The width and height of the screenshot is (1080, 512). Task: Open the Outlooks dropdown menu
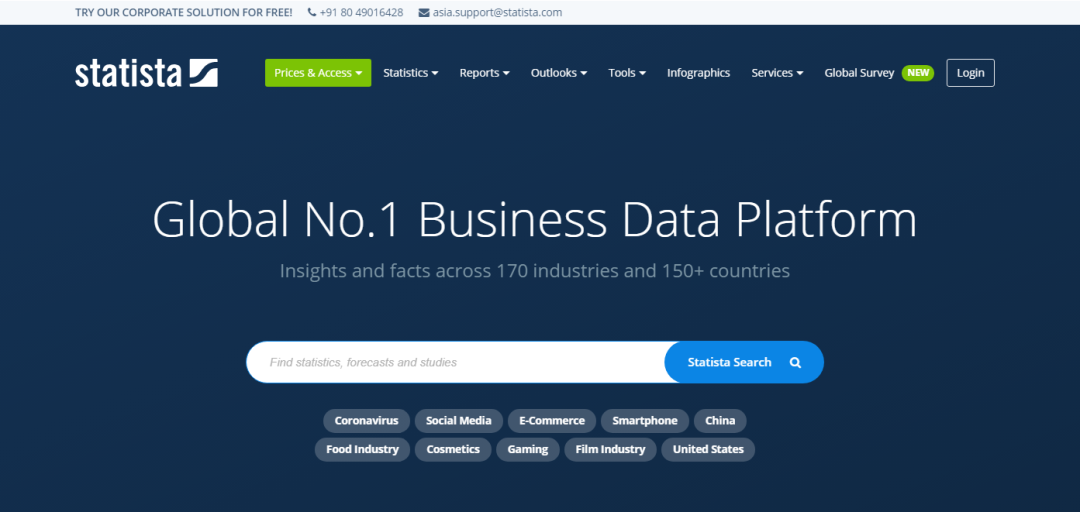(559, 73)
